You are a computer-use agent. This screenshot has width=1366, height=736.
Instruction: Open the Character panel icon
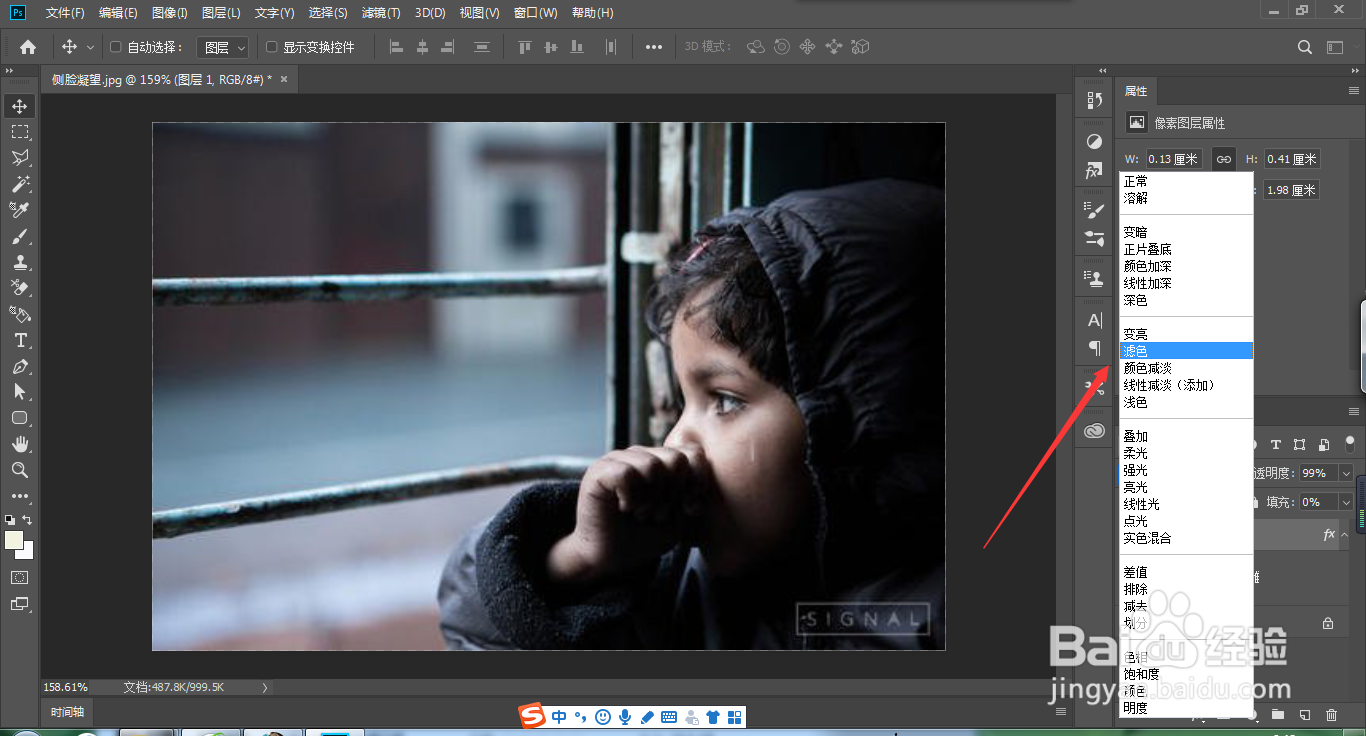(x=1094, y=320)
